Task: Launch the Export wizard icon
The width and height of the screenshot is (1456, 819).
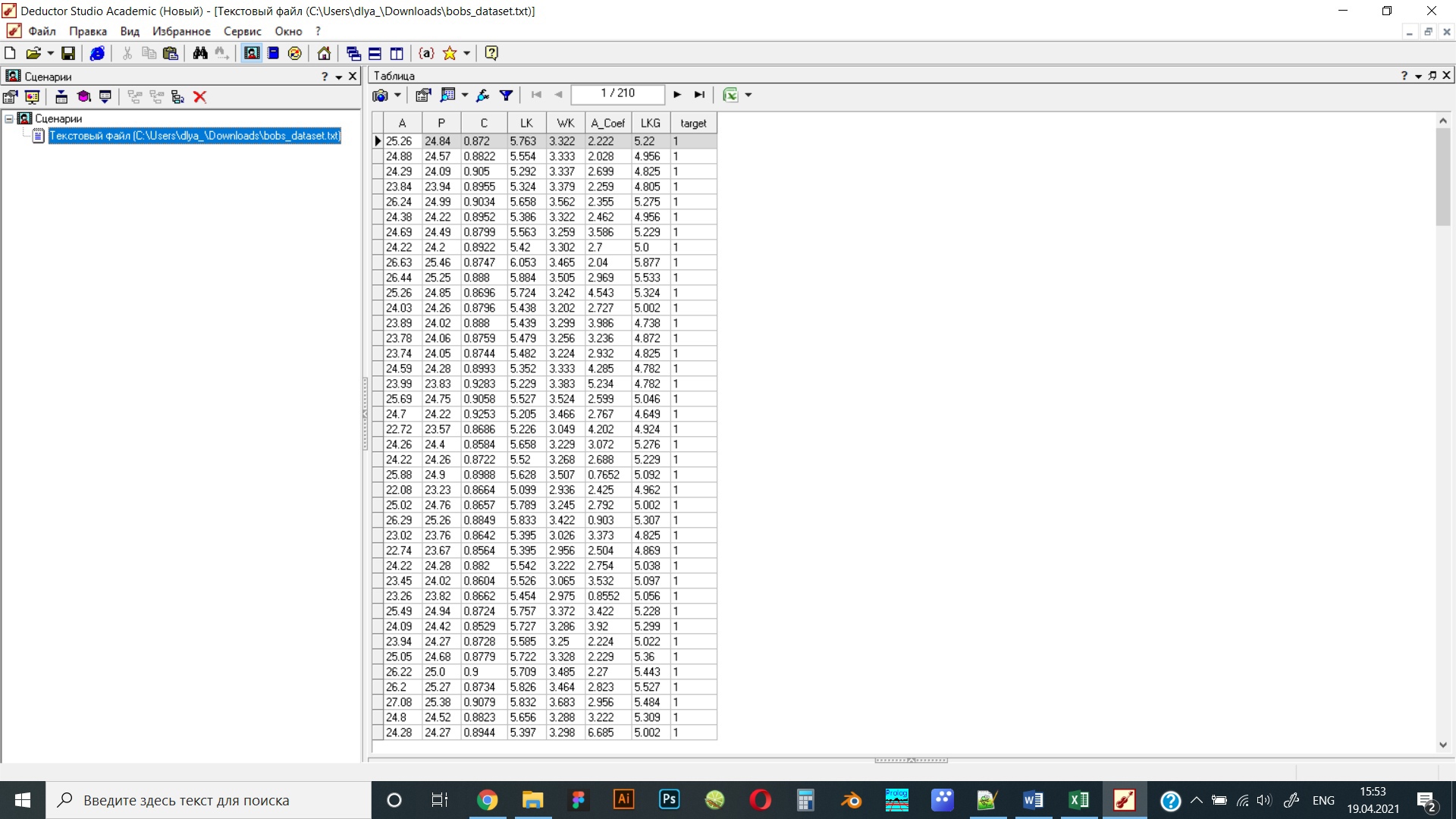Action: click(x=105, y=96)
